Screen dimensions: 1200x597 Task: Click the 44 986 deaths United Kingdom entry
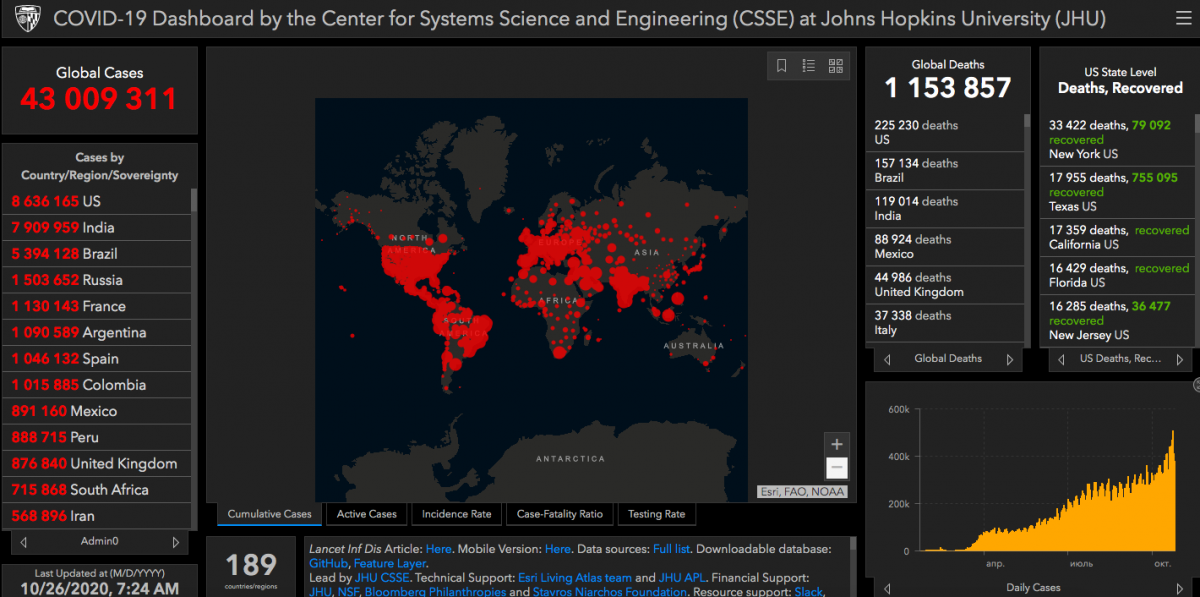click(945, 285)
